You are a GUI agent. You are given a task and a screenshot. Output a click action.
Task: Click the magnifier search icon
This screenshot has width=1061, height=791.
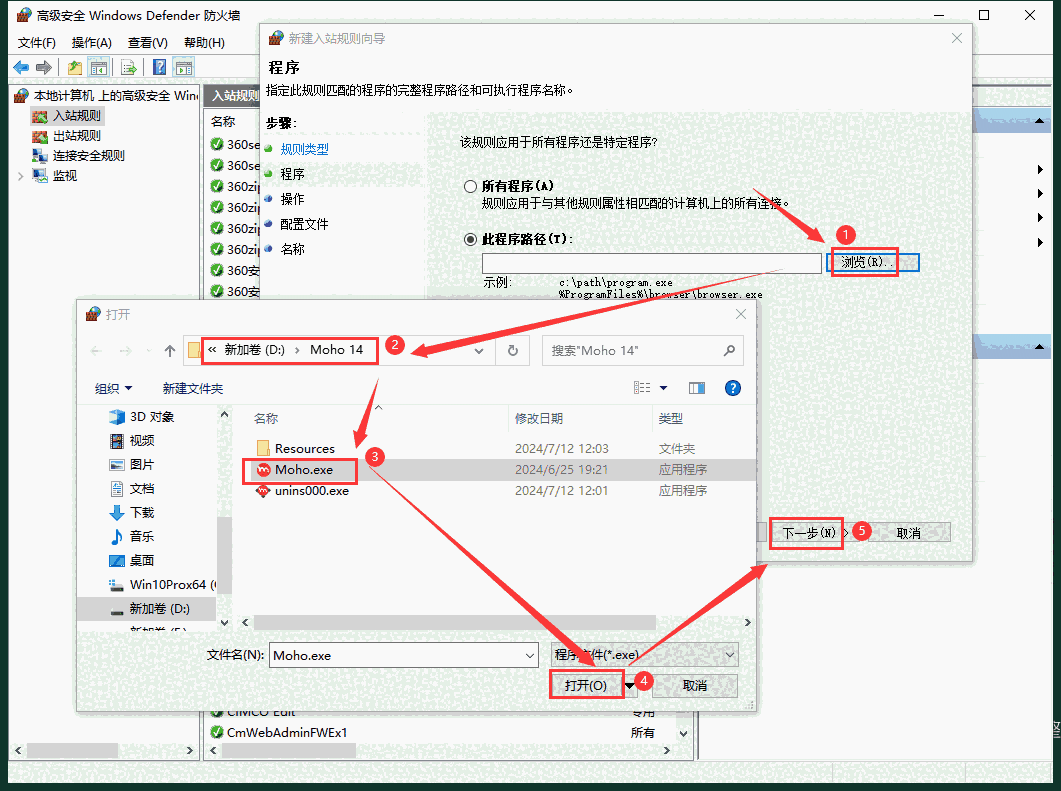(x=729, y=351)
